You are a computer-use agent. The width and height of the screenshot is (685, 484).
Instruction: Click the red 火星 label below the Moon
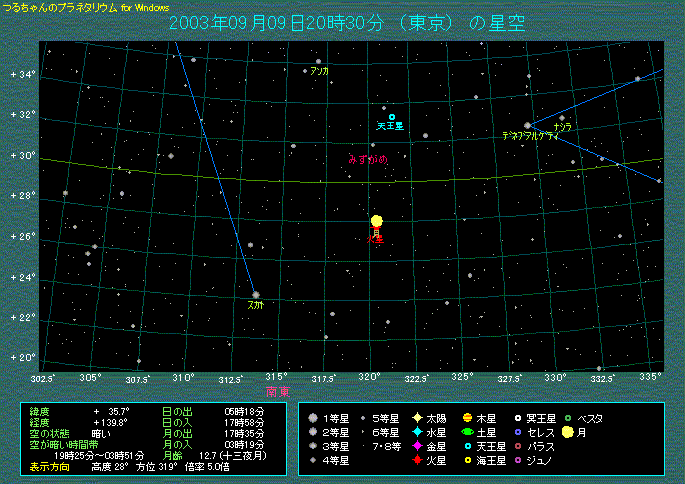[x=376, y=240]
